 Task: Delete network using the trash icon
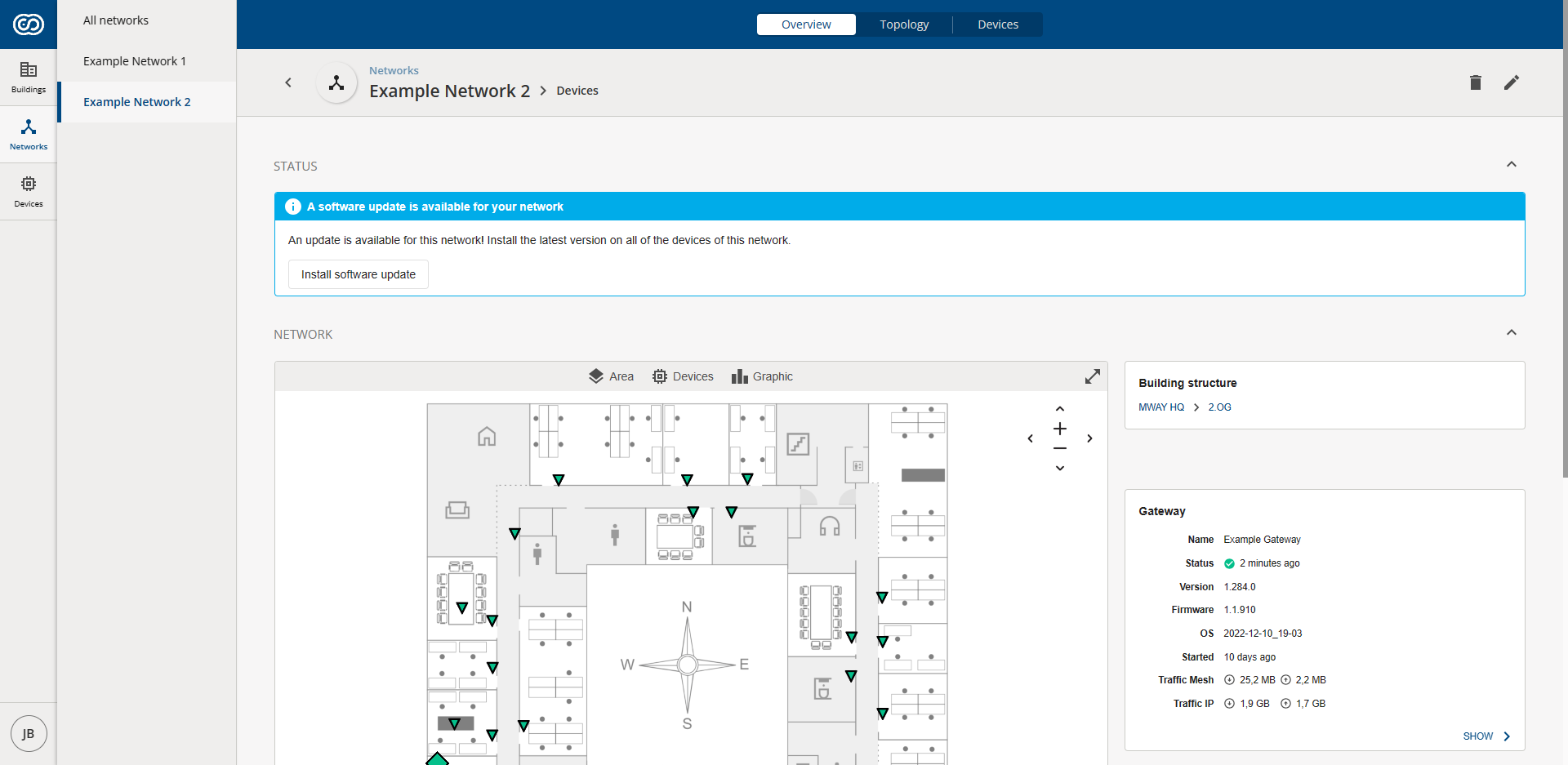[1475, 82]
